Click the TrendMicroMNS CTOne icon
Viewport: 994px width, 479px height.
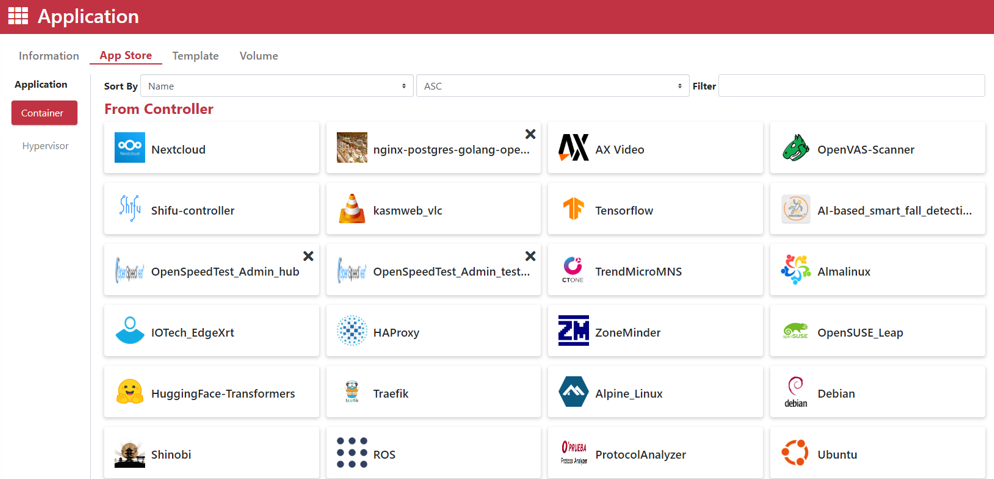574,269
